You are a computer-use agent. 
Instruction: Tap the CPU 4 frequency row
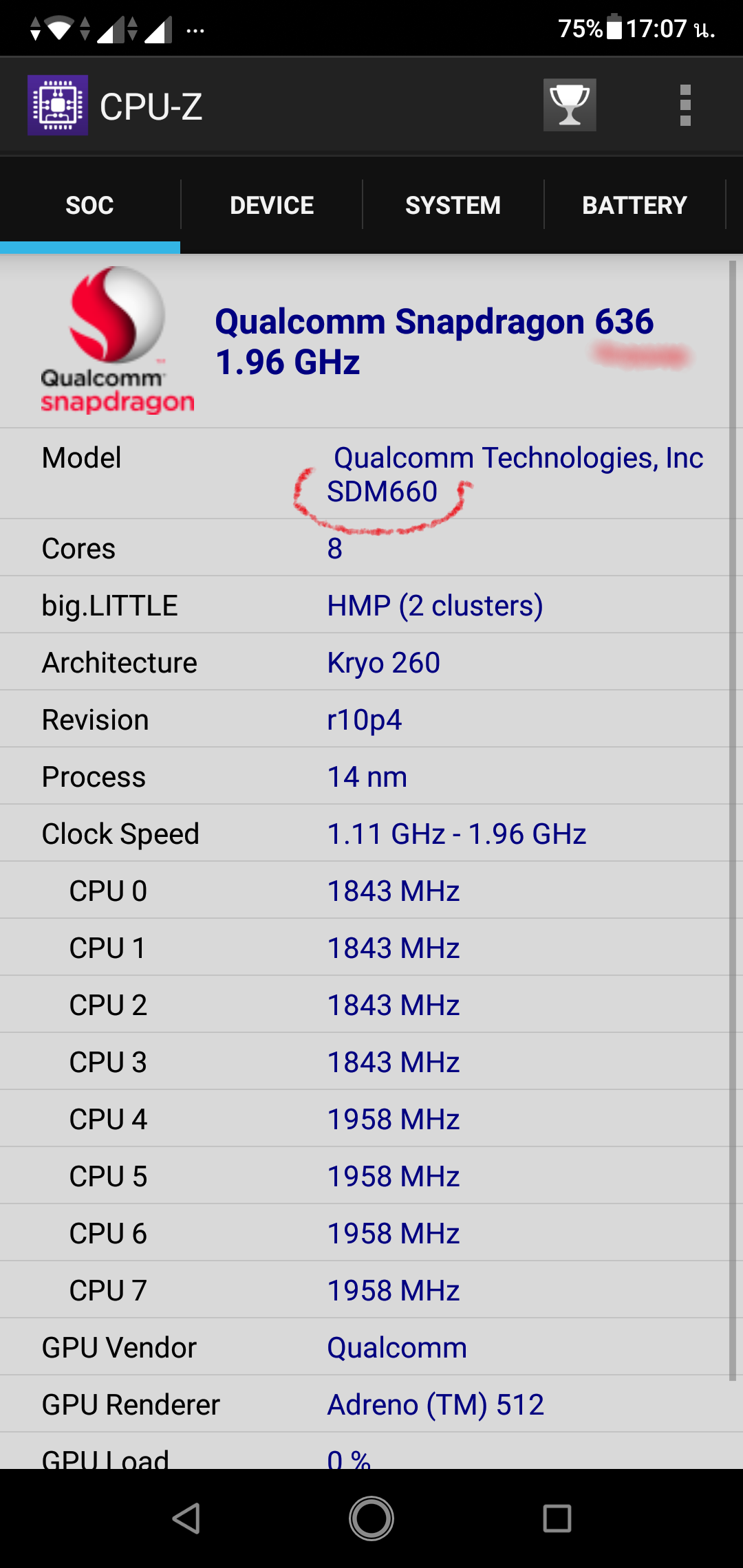coord(365,1119)
